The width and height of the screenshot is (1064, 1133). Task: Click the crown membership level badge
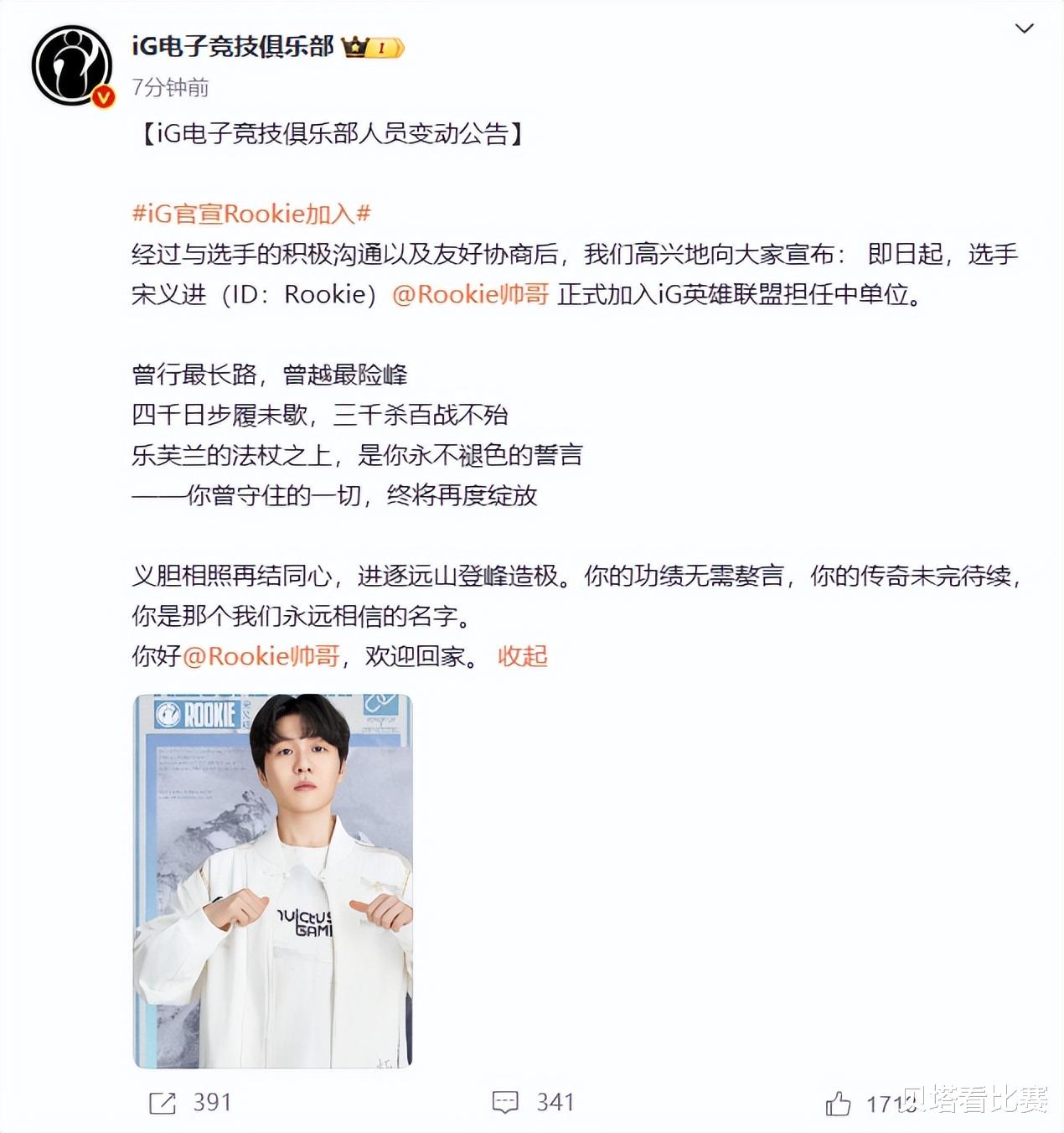pyautogui.click(x=373, y=47)
